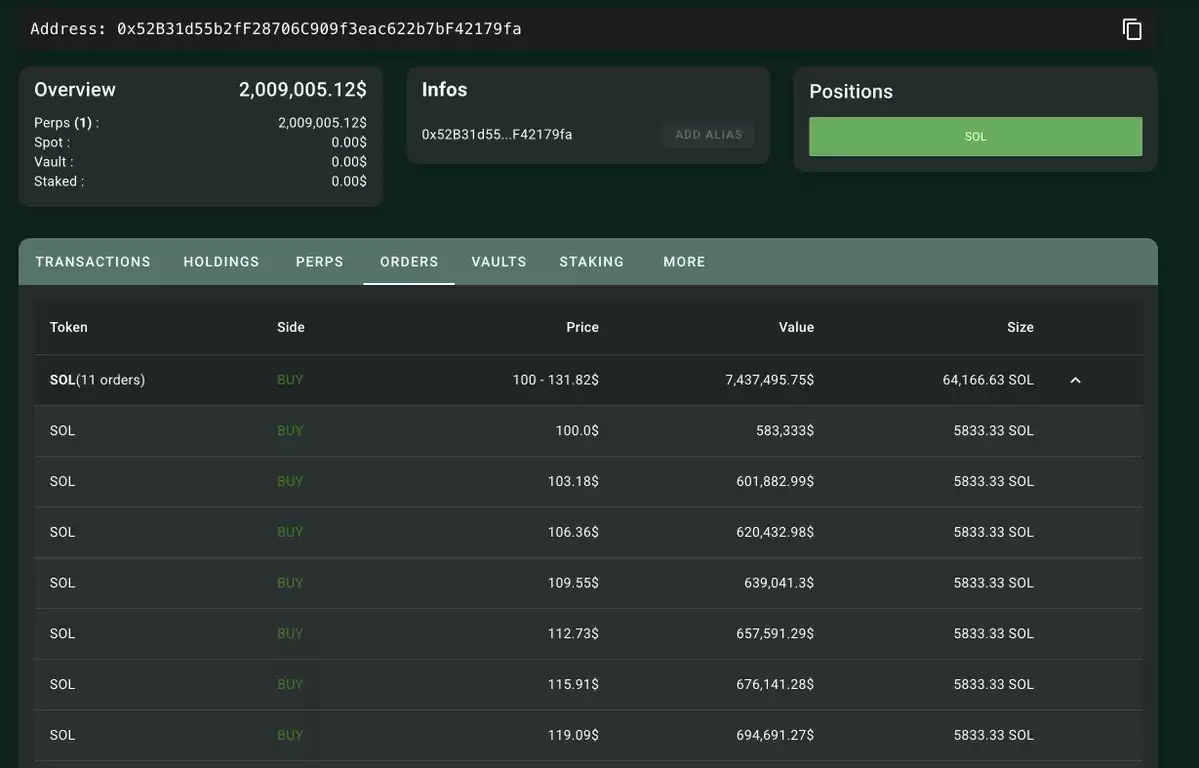
Task: Click the 103.18$ order price
Action: coord(574,481)
